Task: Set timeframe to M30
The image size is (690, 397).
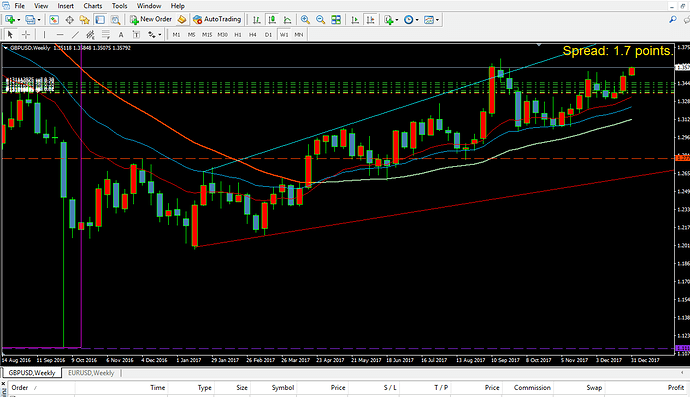Action: [x=222, y=34]
